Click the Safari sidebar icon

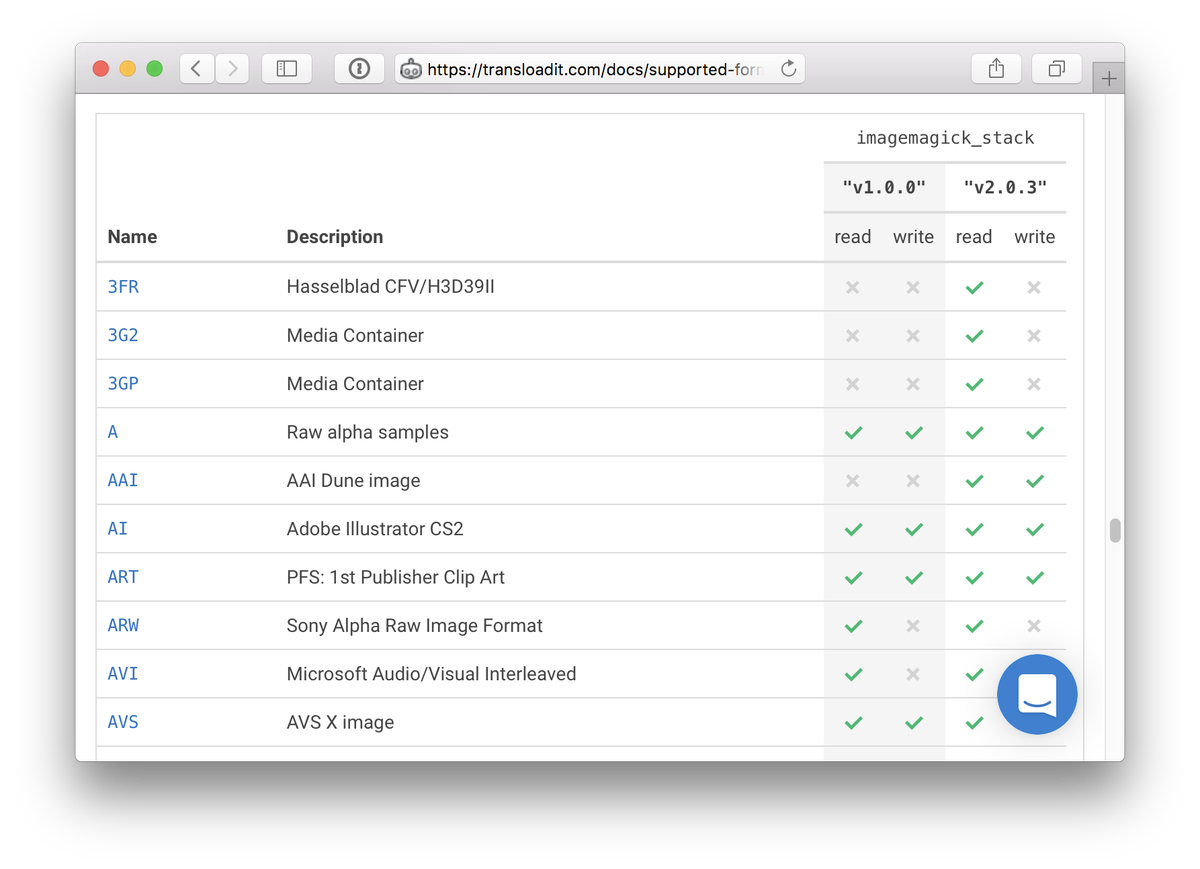click(287, 68)
